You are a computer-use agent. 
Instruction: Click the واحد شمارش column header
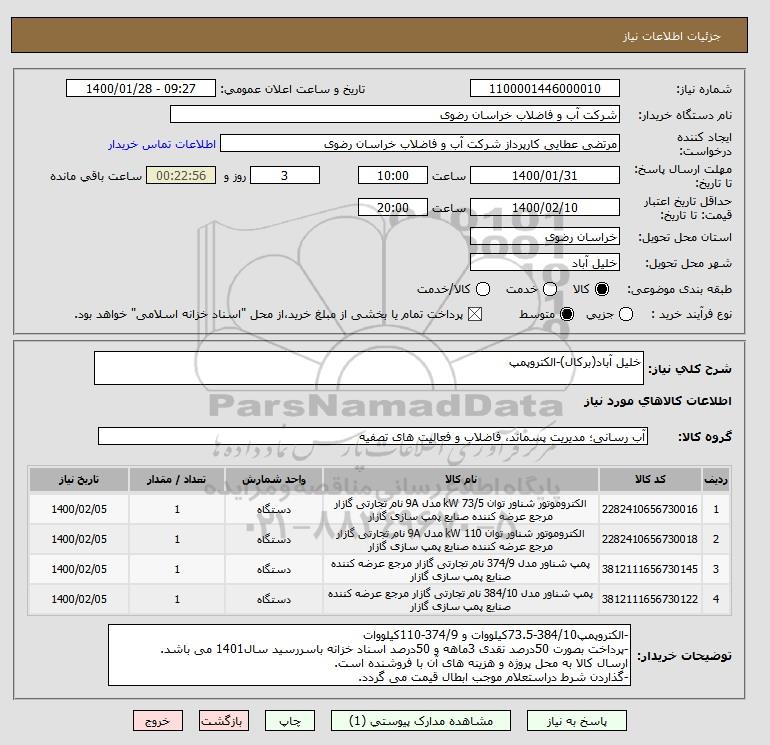pyautogui.click(x=274, y=479)
